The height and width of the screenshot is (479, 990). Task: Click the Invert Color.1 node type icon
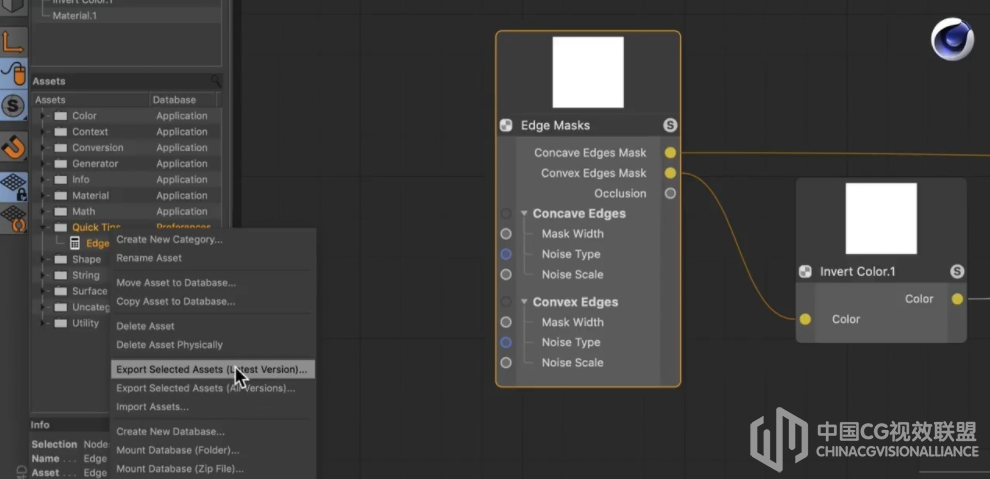coord(805,272)
